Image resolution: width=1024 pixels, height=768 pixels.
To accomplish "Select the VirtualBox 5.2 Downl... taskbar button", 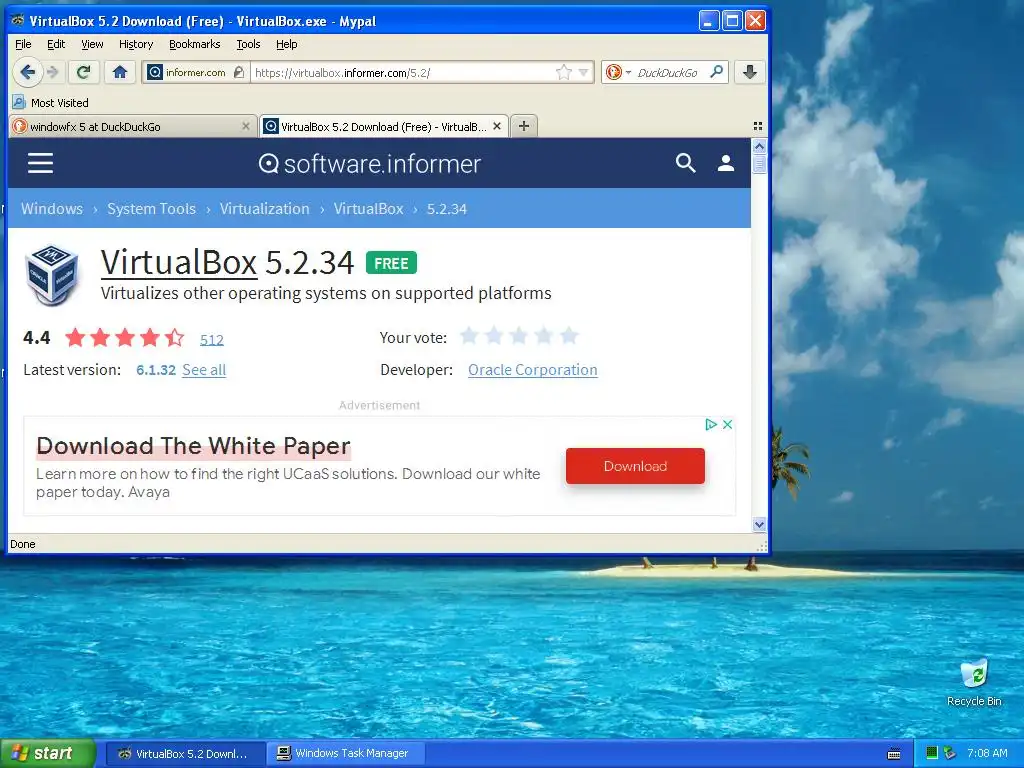I will tap(185, 753).
